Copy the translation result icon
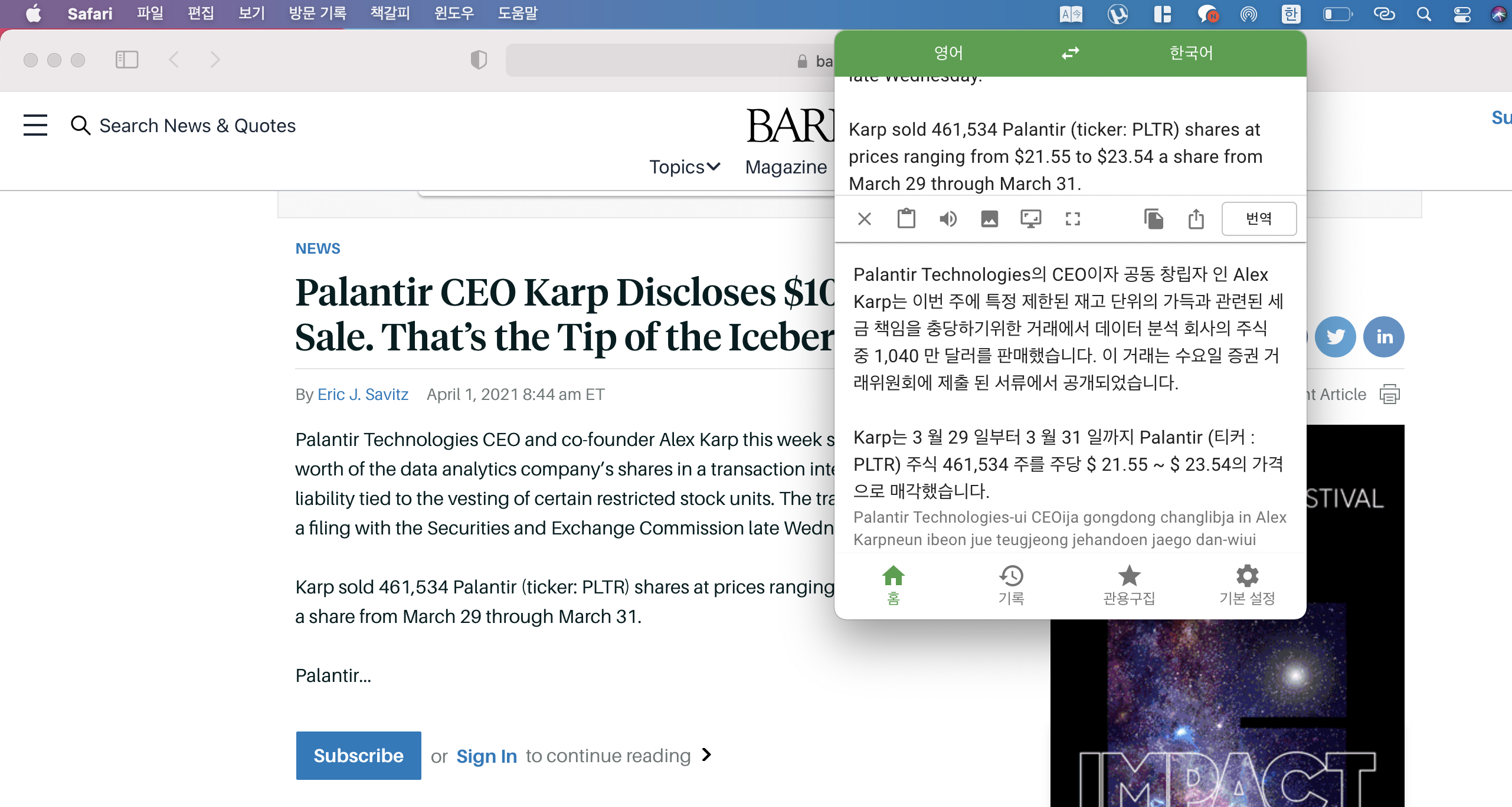 1153,219
